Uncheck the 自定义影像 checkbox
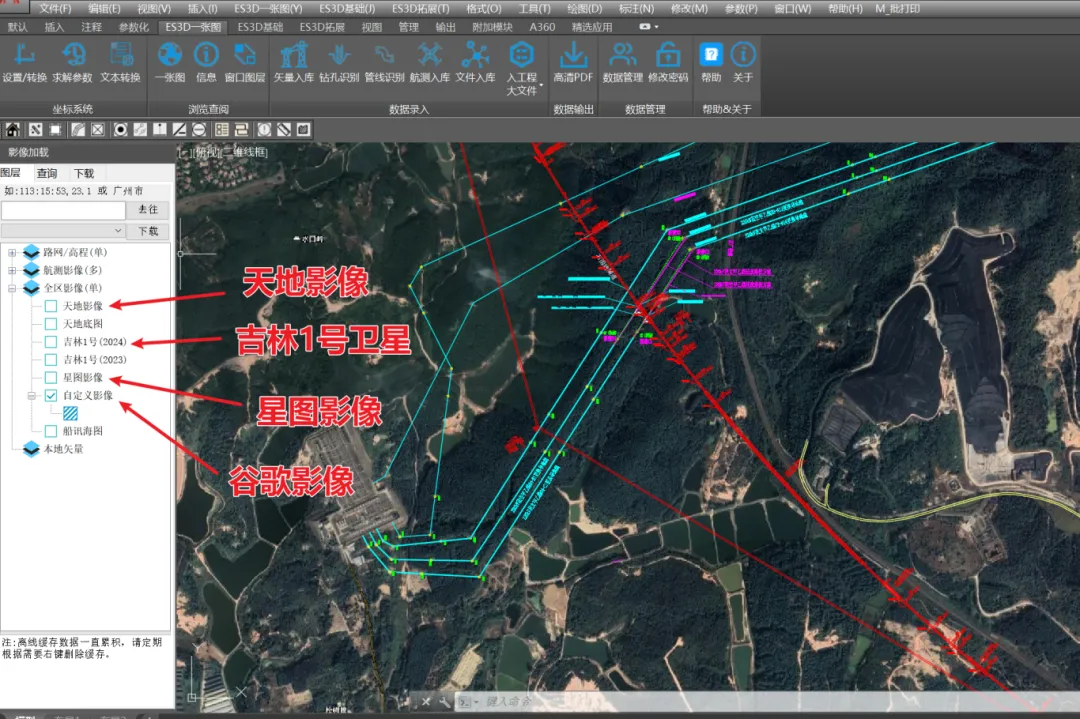The height and width of the screenshot is (719, 1080). click(51, 395)
